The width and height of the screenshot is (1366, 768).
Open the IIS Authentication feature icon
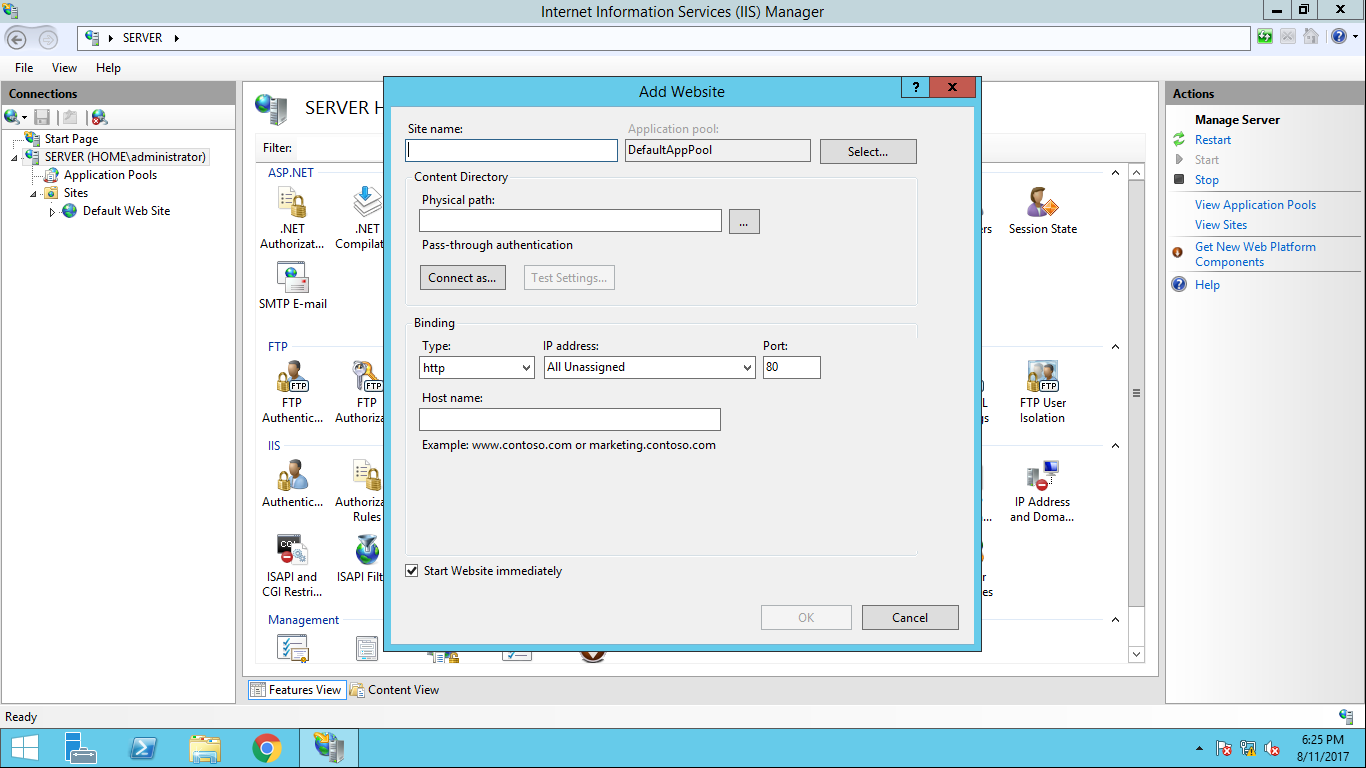click(292, 475)
